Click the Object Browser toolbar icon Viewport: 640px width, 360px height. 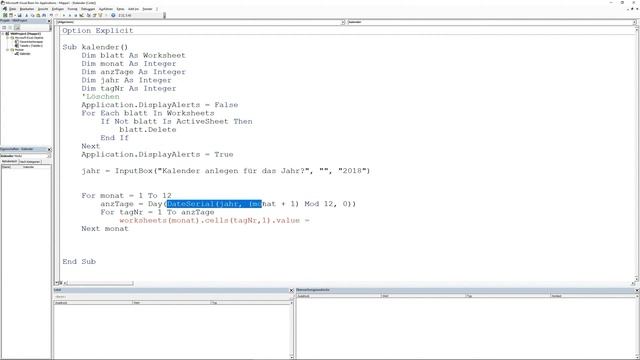coord(100,15)
